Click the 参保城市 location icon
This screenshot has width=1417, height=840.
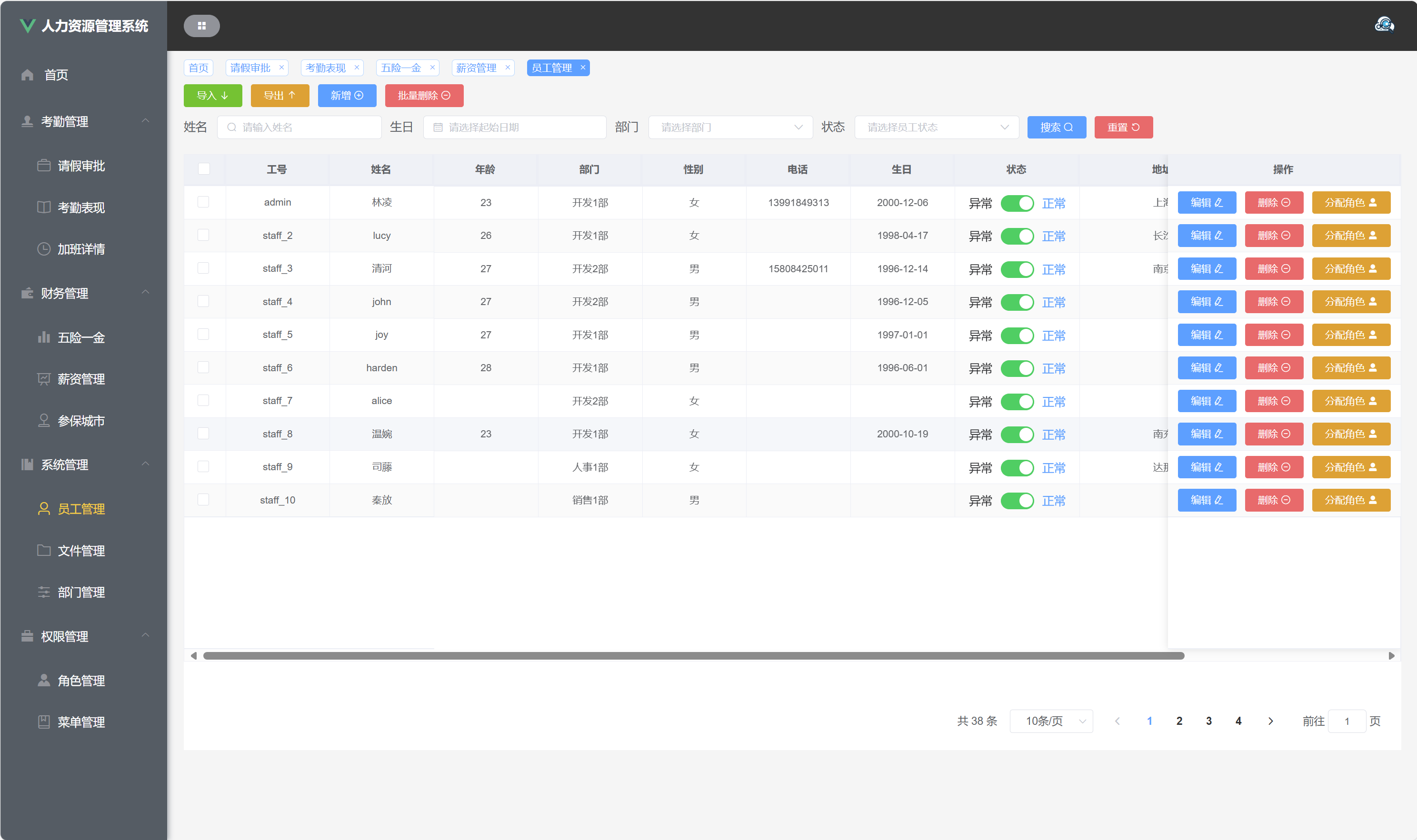coord(44,421)
